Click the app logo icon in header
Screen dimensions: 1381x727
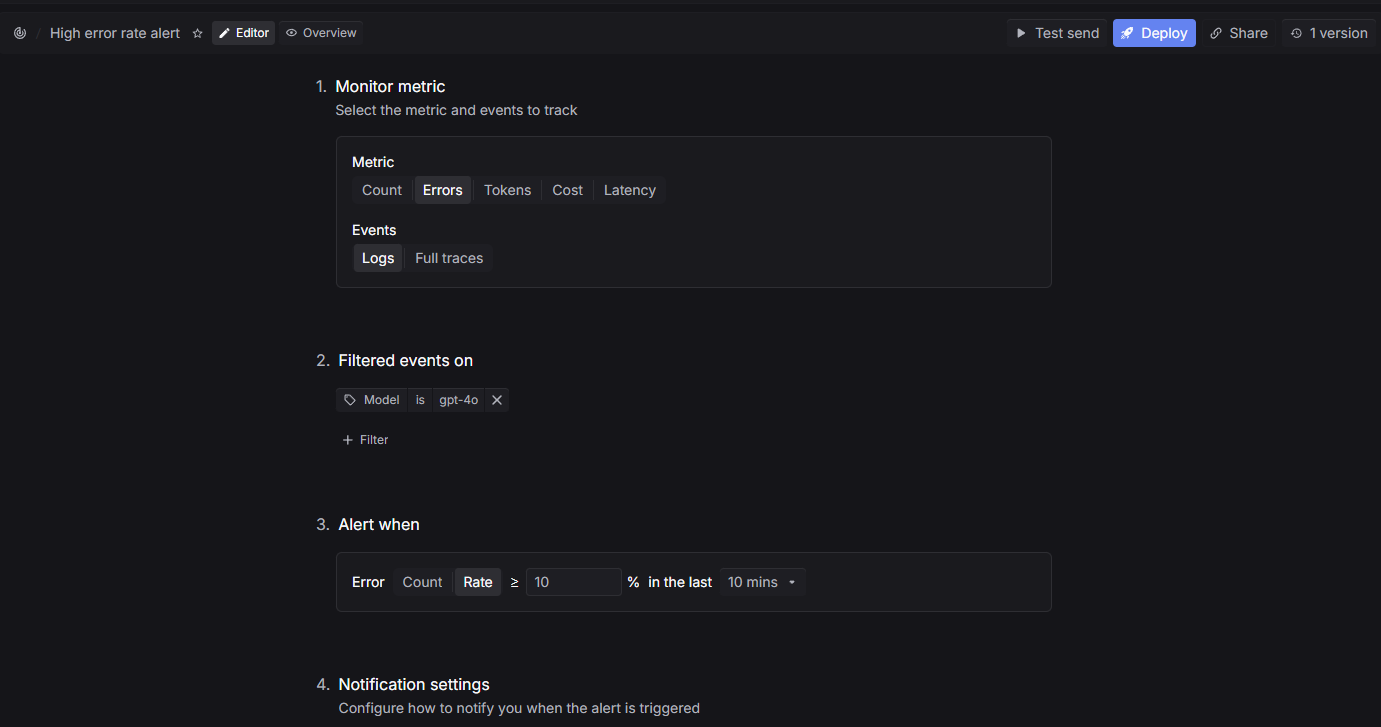20,33
